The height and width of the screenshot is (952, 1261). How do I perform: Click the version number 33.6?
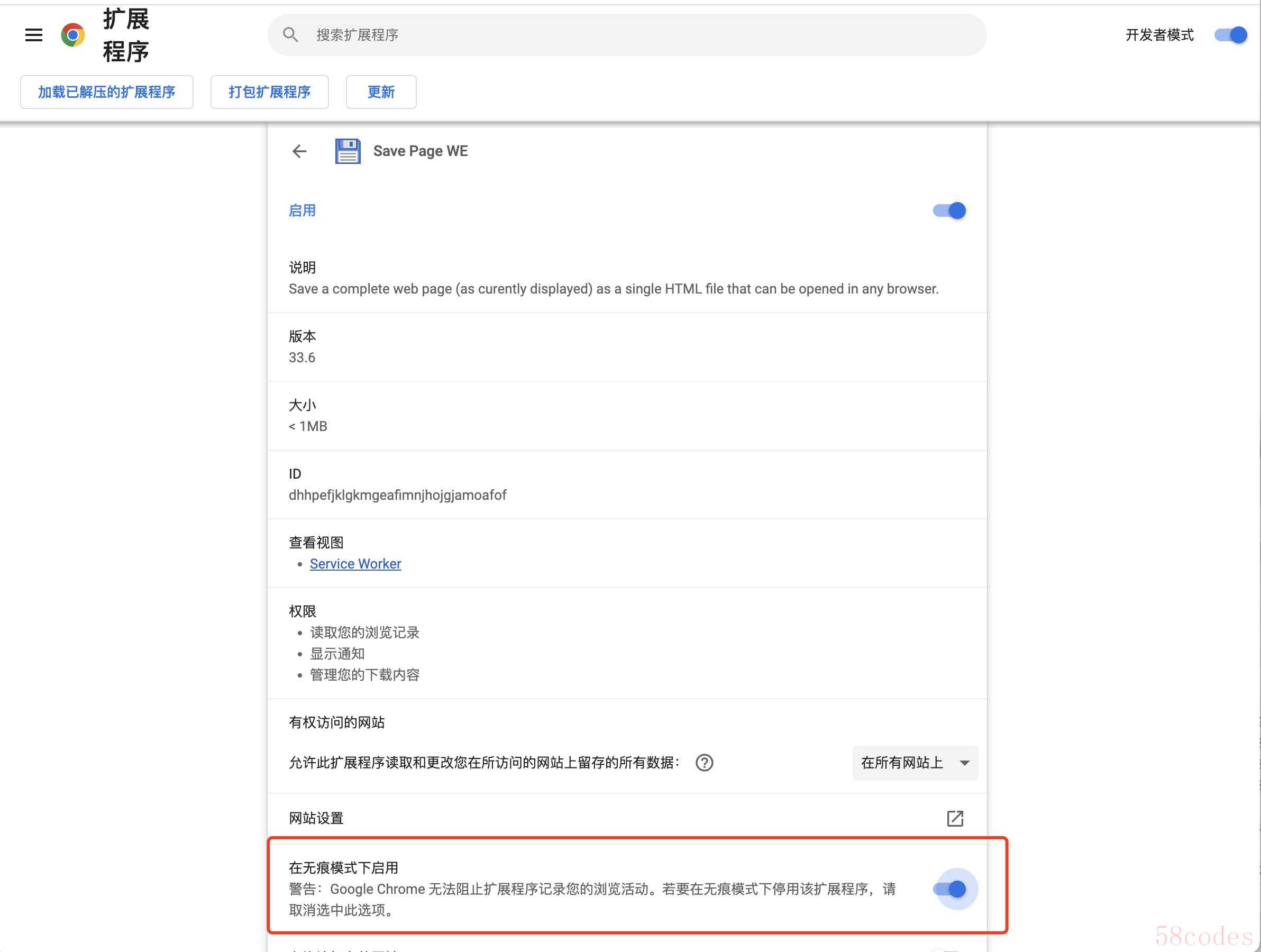(302, 358)
